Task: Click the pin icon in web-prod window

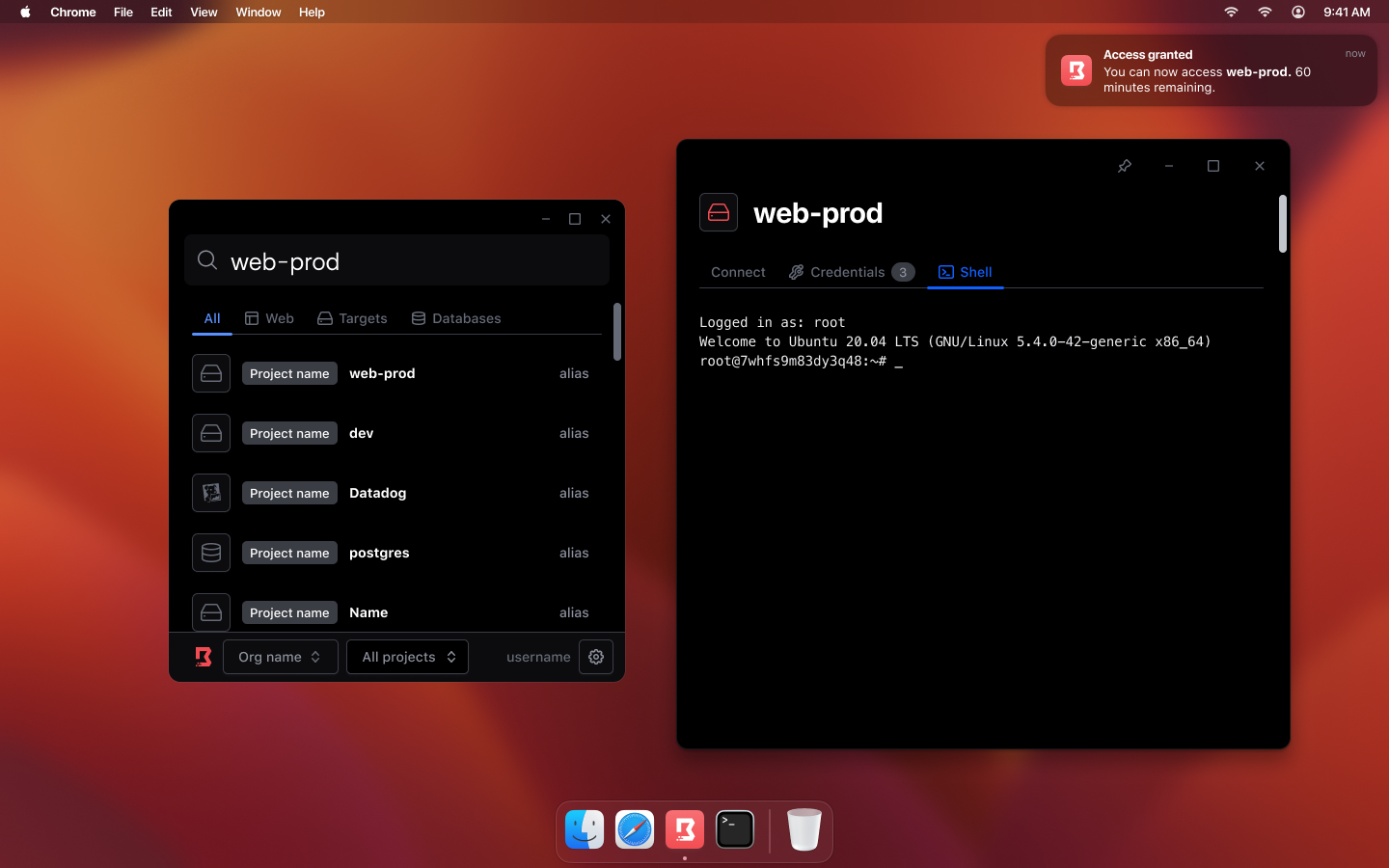Action: [x=1125, y=166]
